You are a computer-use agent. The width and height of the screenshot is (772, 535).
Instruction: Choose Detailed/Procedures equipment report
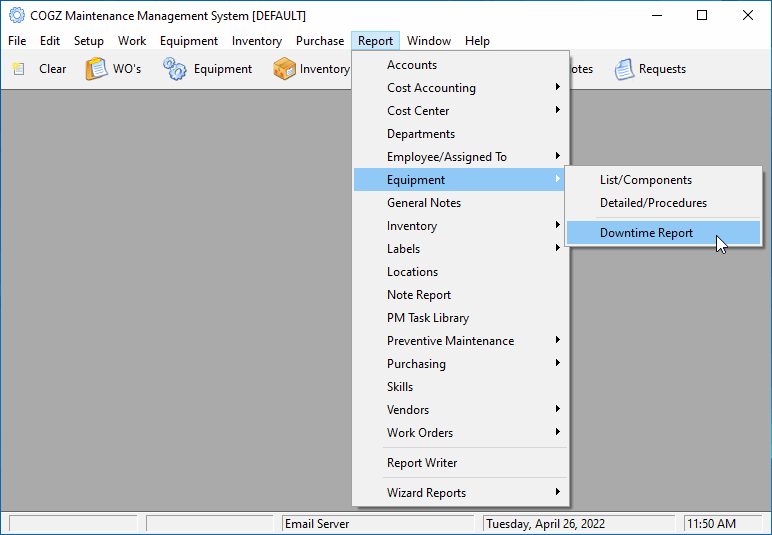click(x=664, y=203)
